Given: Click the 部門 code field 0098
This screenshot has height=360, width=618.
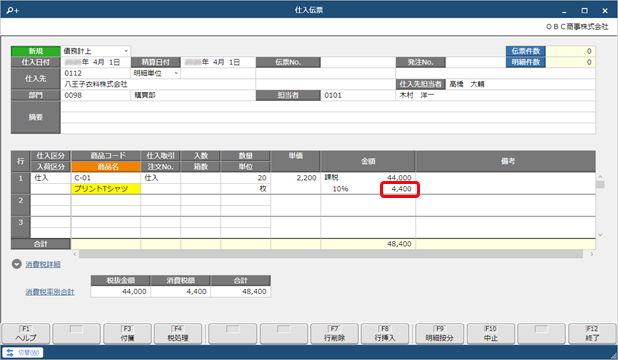Looking at the screenshot, I should click(95, 95).
